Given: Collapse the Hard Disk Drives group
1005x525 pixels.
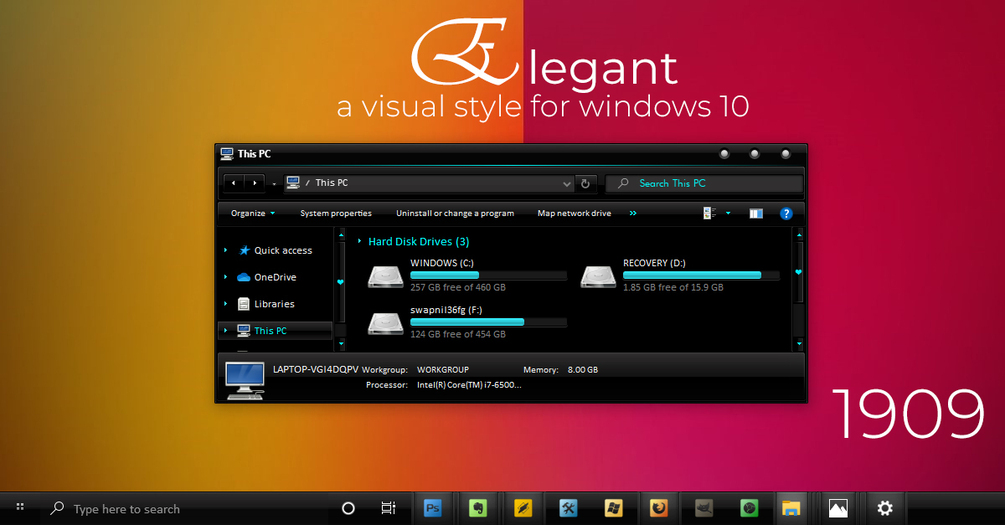Looking at the screenshot, I should click(x=360, y=241).
